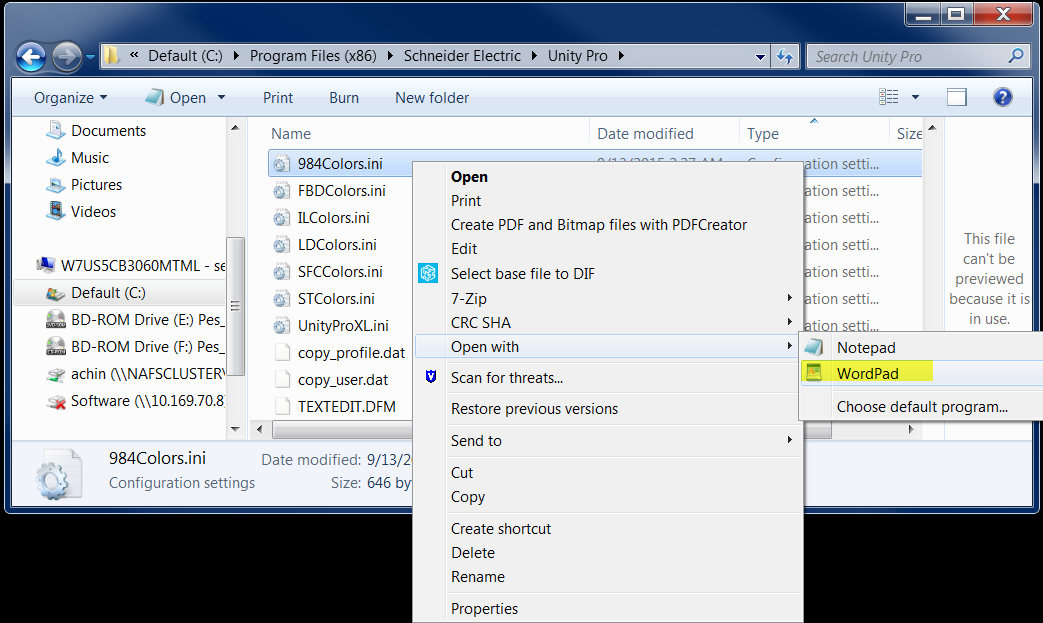The height and width of the screenshot is (623, 1043).
Task: Click the DIF icon beside Select base file
Action: 428,273
